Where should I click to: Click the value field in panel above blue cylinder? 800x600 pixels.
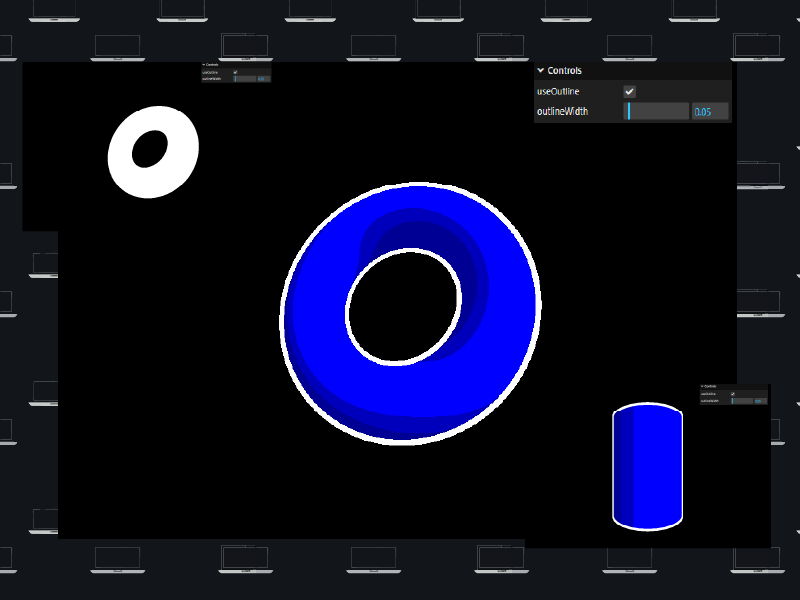[760, 401]
